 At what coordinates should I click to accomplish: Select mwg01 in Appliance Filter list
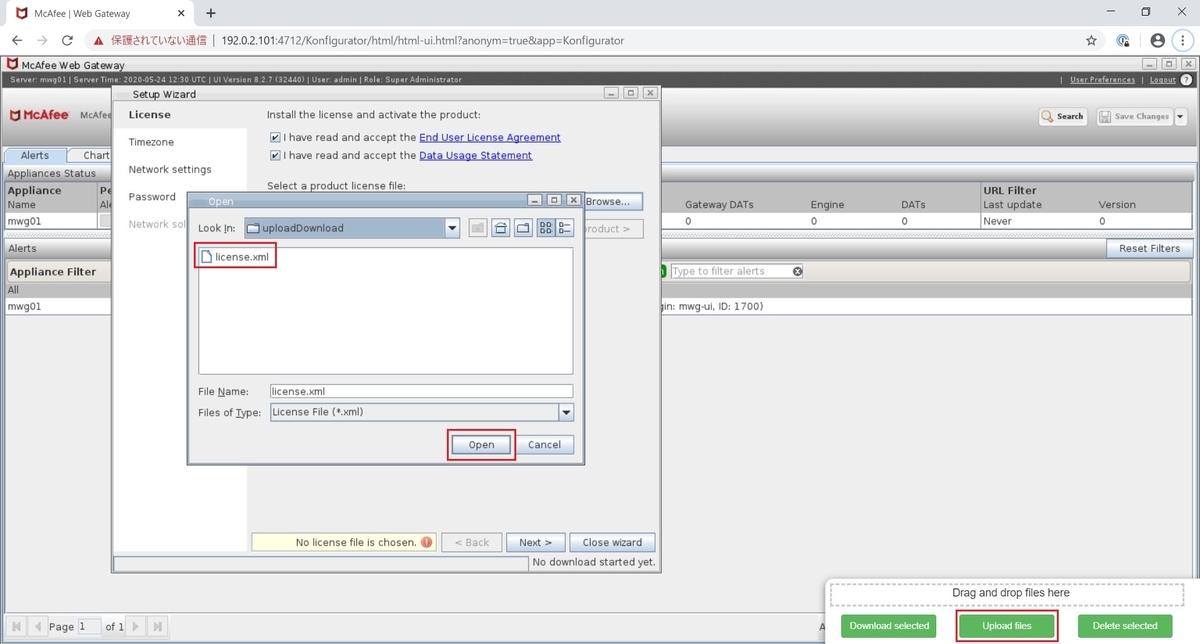57,306
